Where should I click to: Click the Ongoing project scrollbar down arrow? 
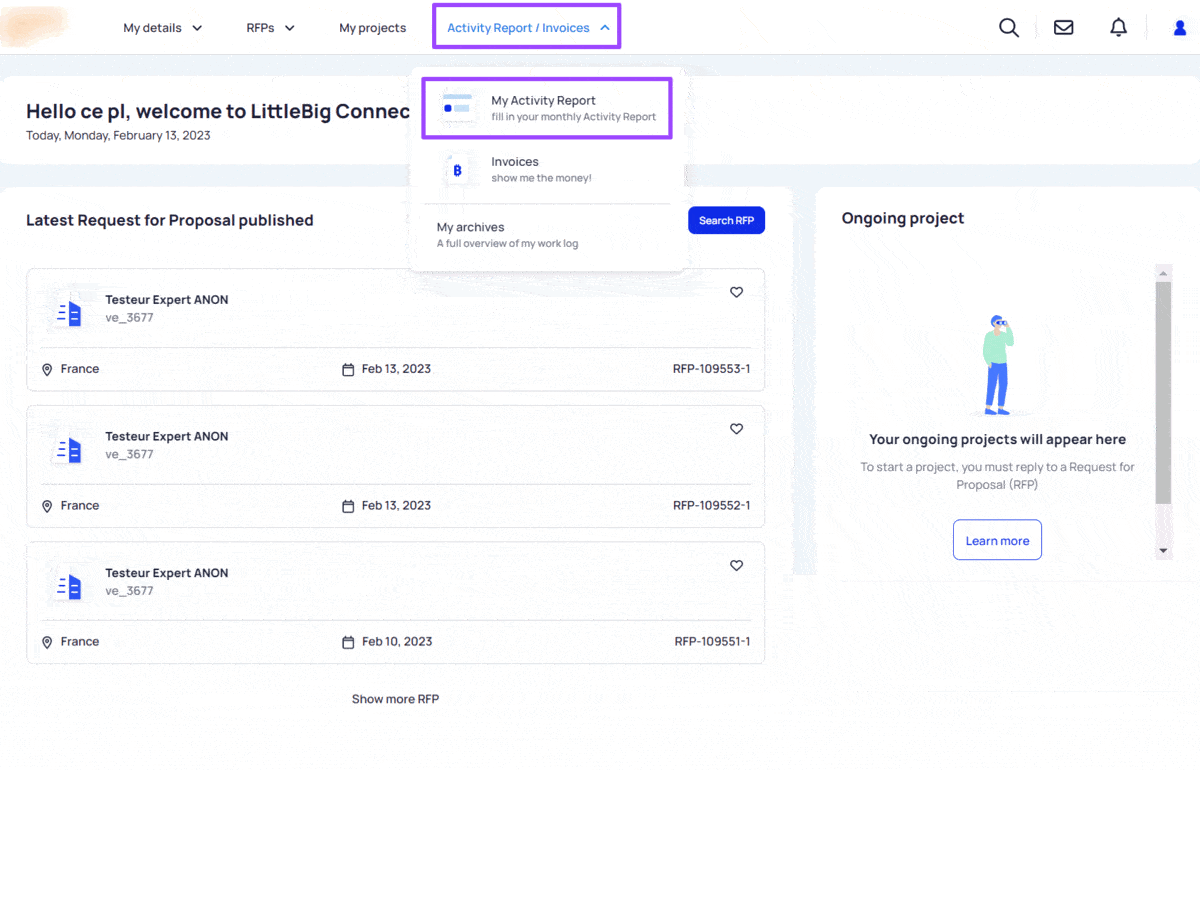click(x=1163, y=551)
